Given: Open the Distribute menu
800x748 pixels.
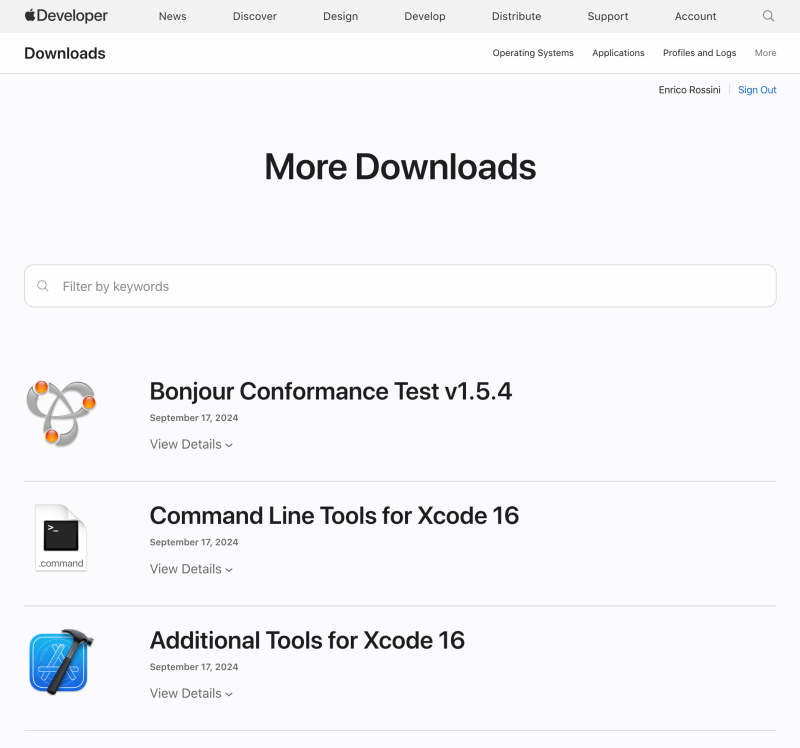Looking at the screenshot, I should 516,16.
